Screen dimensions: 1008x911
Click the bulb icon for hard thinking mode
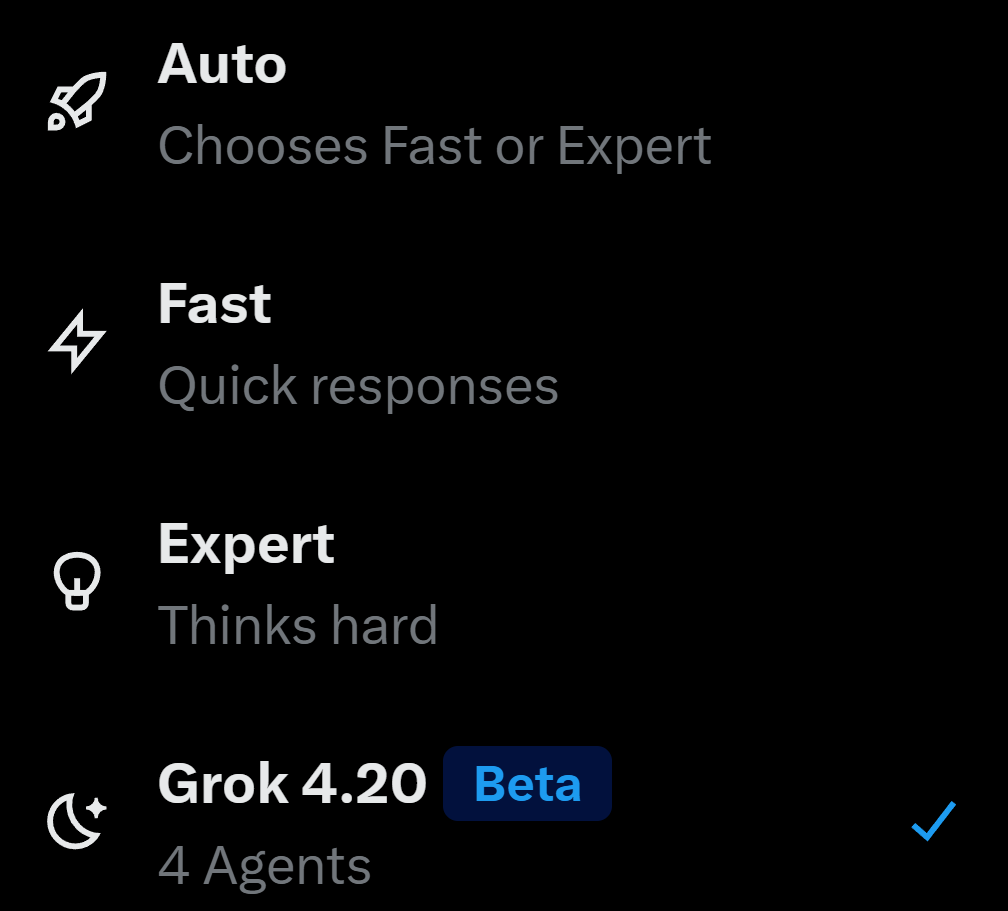coord(77,582)
